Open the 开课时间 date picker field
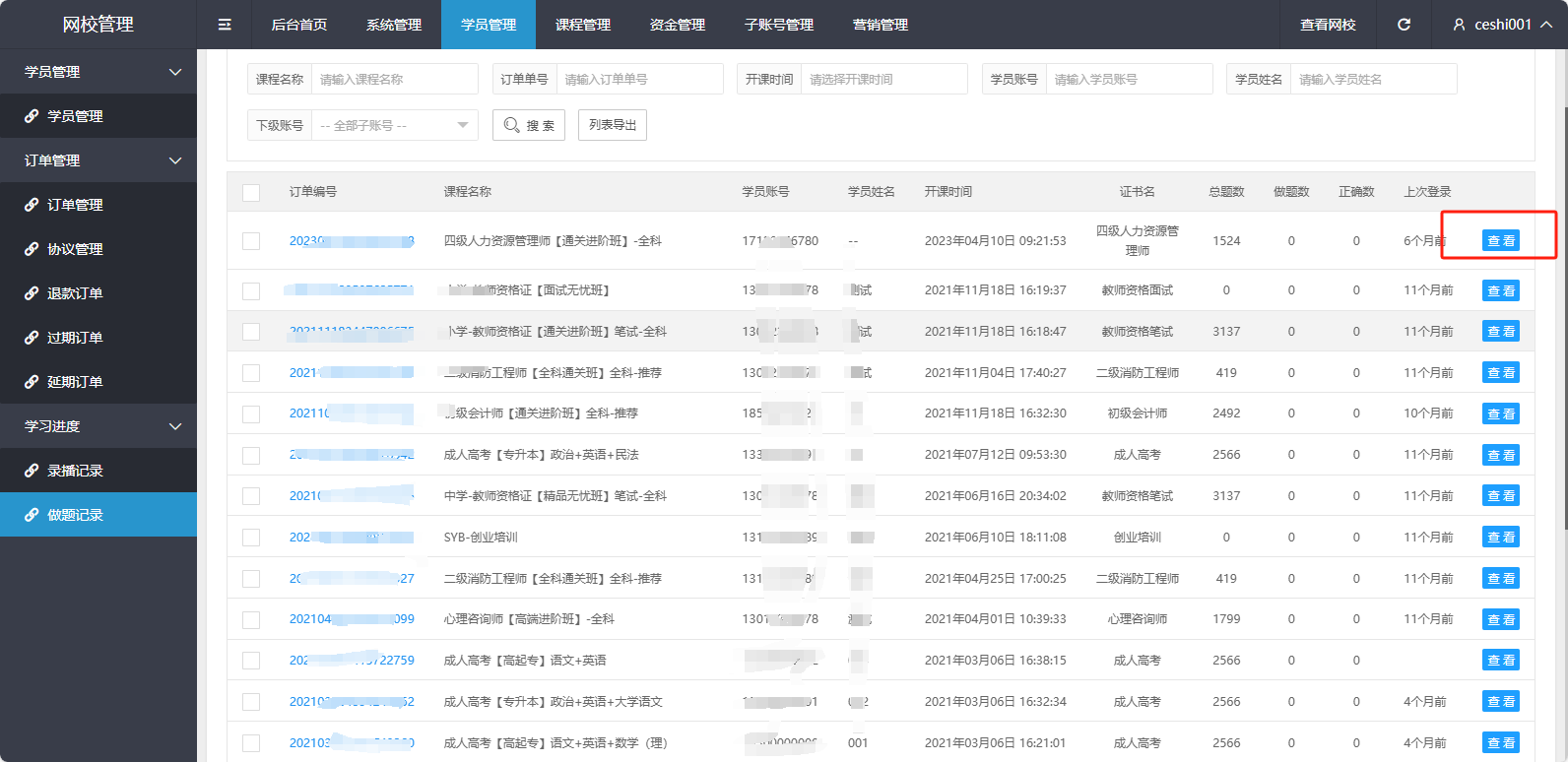Image resolution: width=1568 pixels, height=762 pixels. click(884, 79)
